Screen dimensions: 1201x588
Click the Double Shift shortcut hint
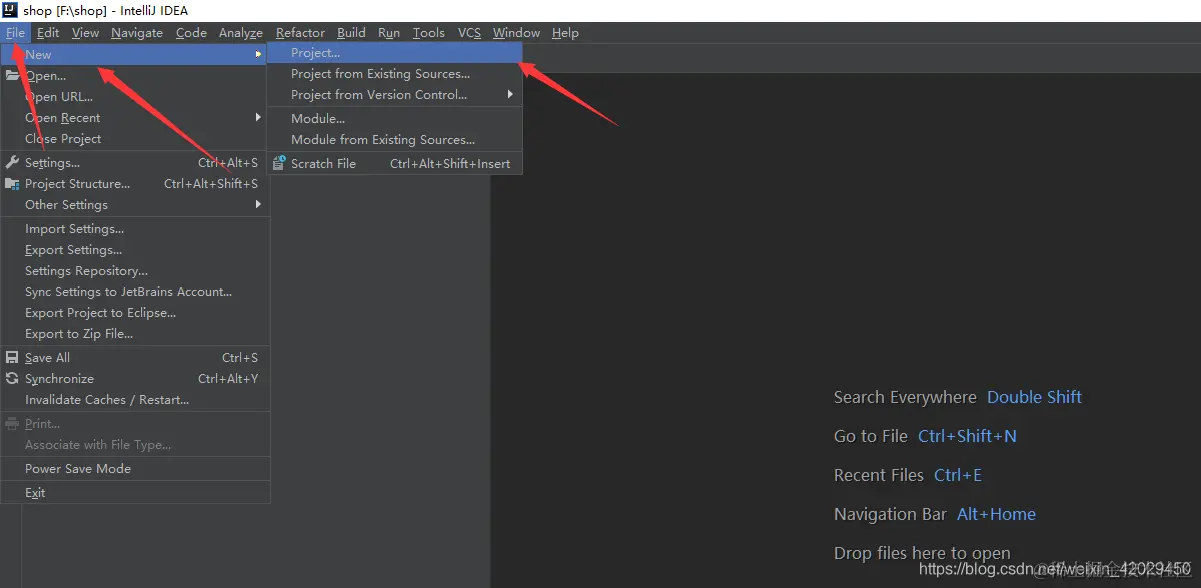tap(1034, 397)
